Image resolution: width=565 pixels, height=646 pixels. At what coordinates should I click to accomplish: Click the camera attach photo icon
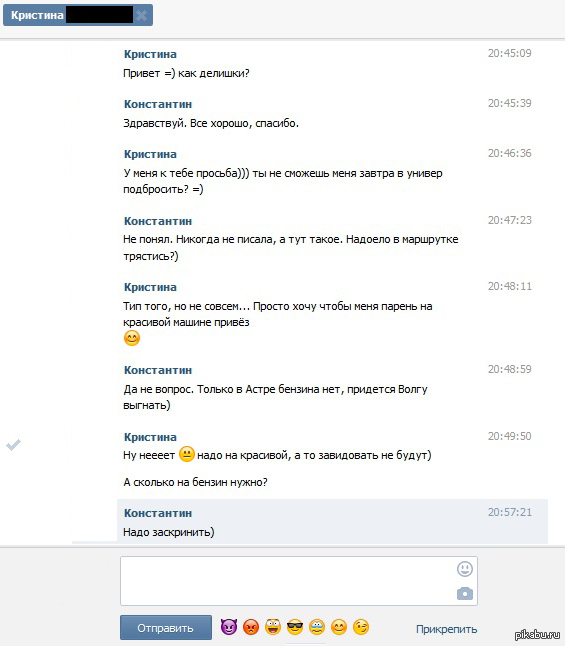464,594
